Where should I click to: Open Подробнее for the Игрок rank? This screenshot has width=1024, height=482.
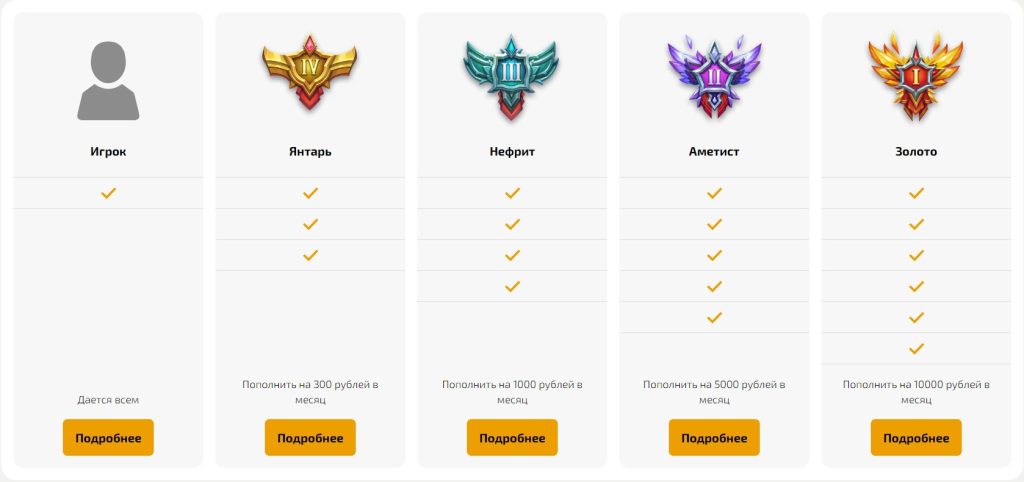point(108,438)
